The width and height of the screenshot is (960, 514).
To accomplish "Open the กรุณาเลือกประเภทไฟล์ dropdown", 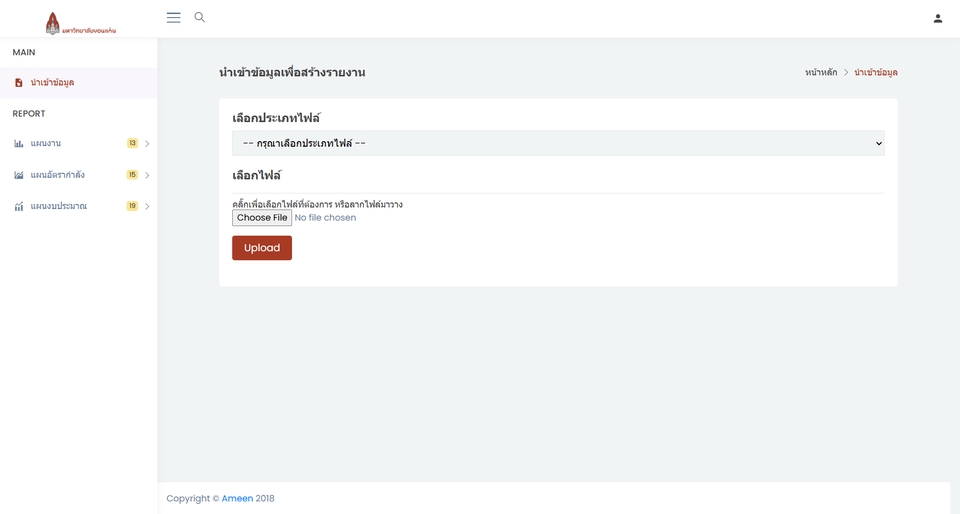I will point(558,144).
